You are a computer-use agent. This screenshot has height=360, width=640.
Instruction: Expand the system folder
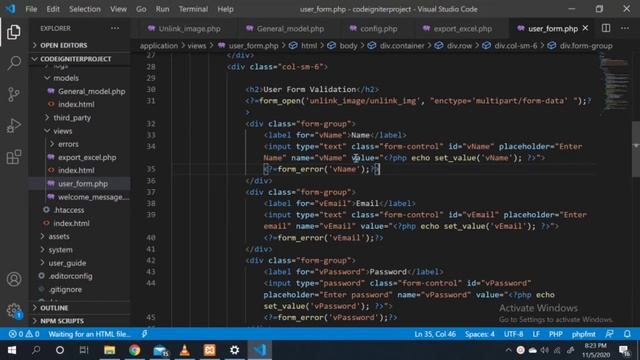[x=60, y=249]
